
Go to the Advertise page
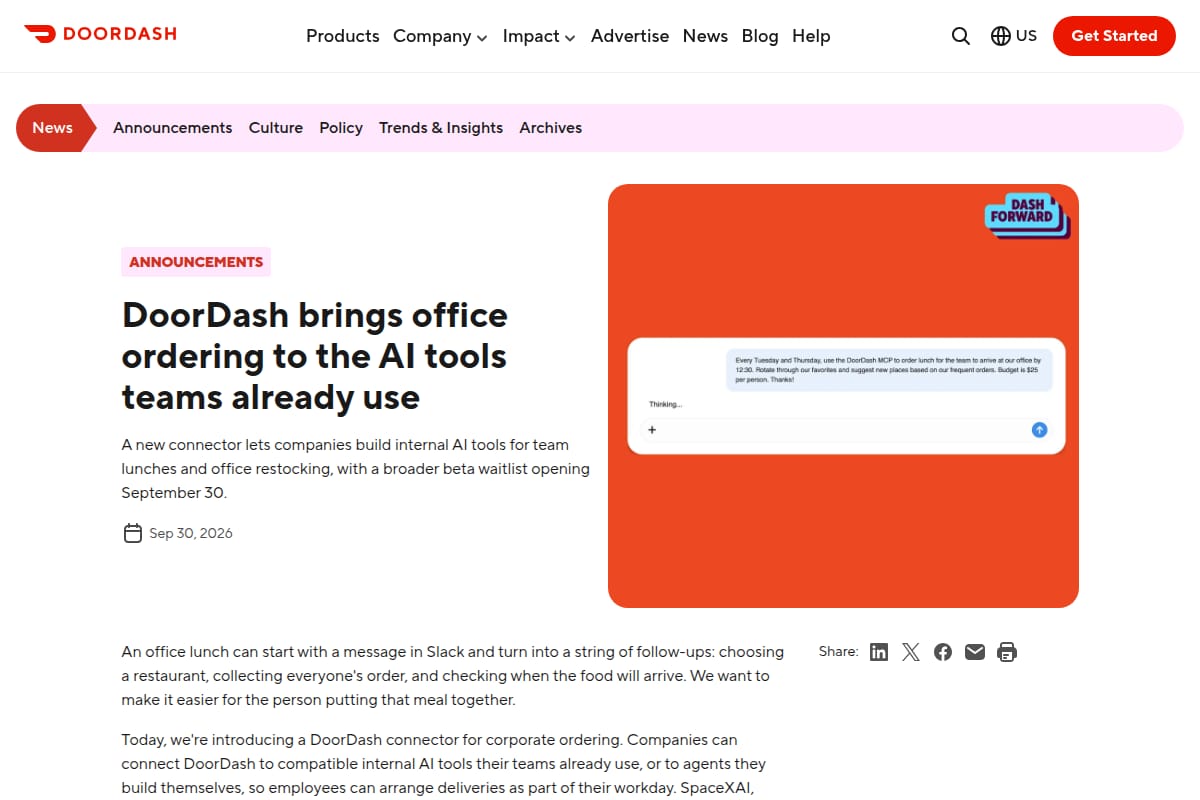pyautogui.click(x=630, y=36)
